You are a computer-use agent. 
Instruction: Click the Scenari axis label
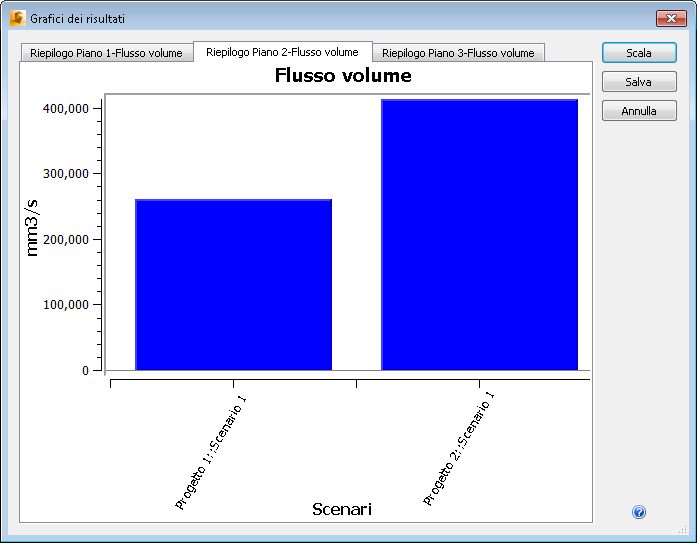[x=342, y=509]
